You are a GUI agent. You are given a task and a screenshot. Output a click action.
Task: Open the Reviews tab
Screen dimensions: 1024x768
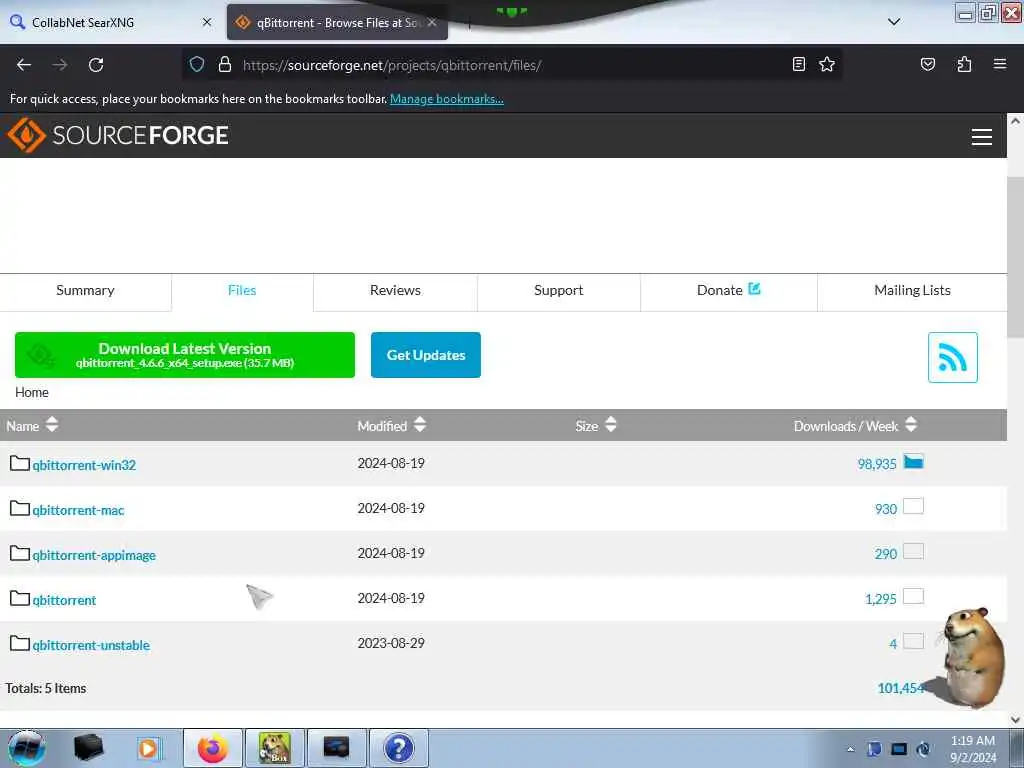click(x=395, y=291)
